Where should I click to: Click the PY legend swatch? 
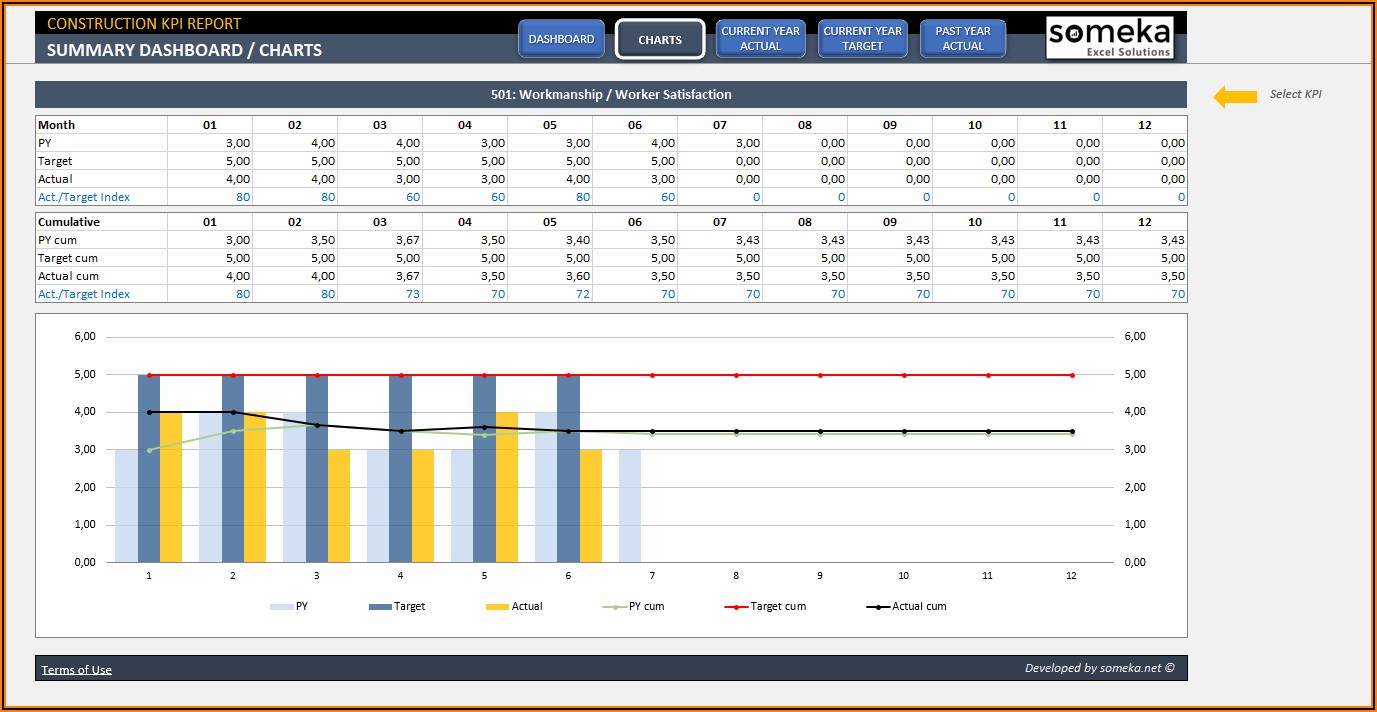[x=282, y=607]
